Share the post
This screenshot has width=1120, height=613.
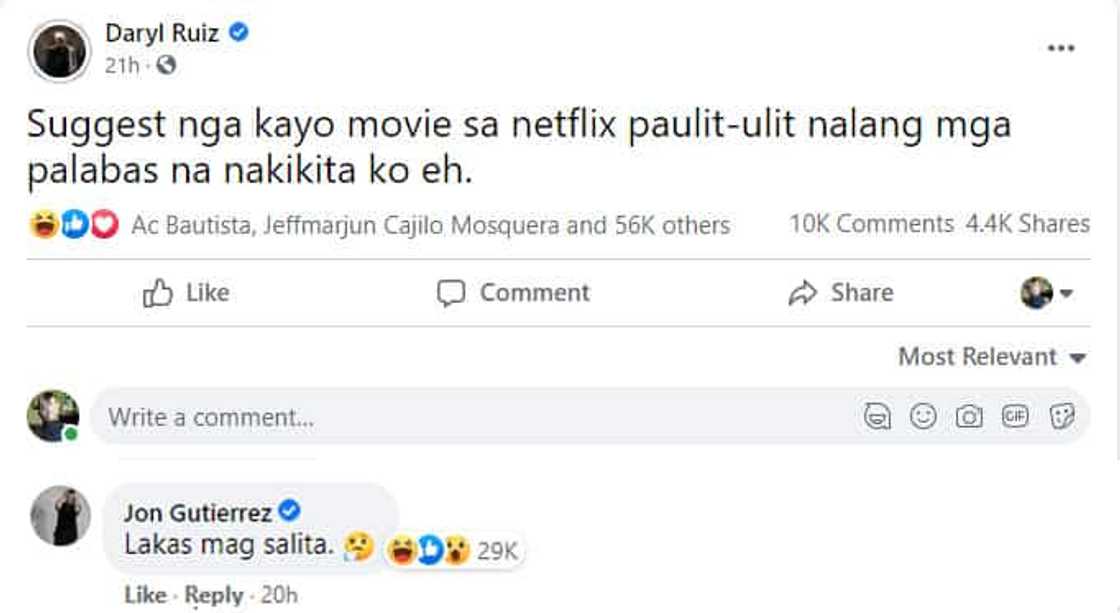pyautogui.click(x=840, y=293)
